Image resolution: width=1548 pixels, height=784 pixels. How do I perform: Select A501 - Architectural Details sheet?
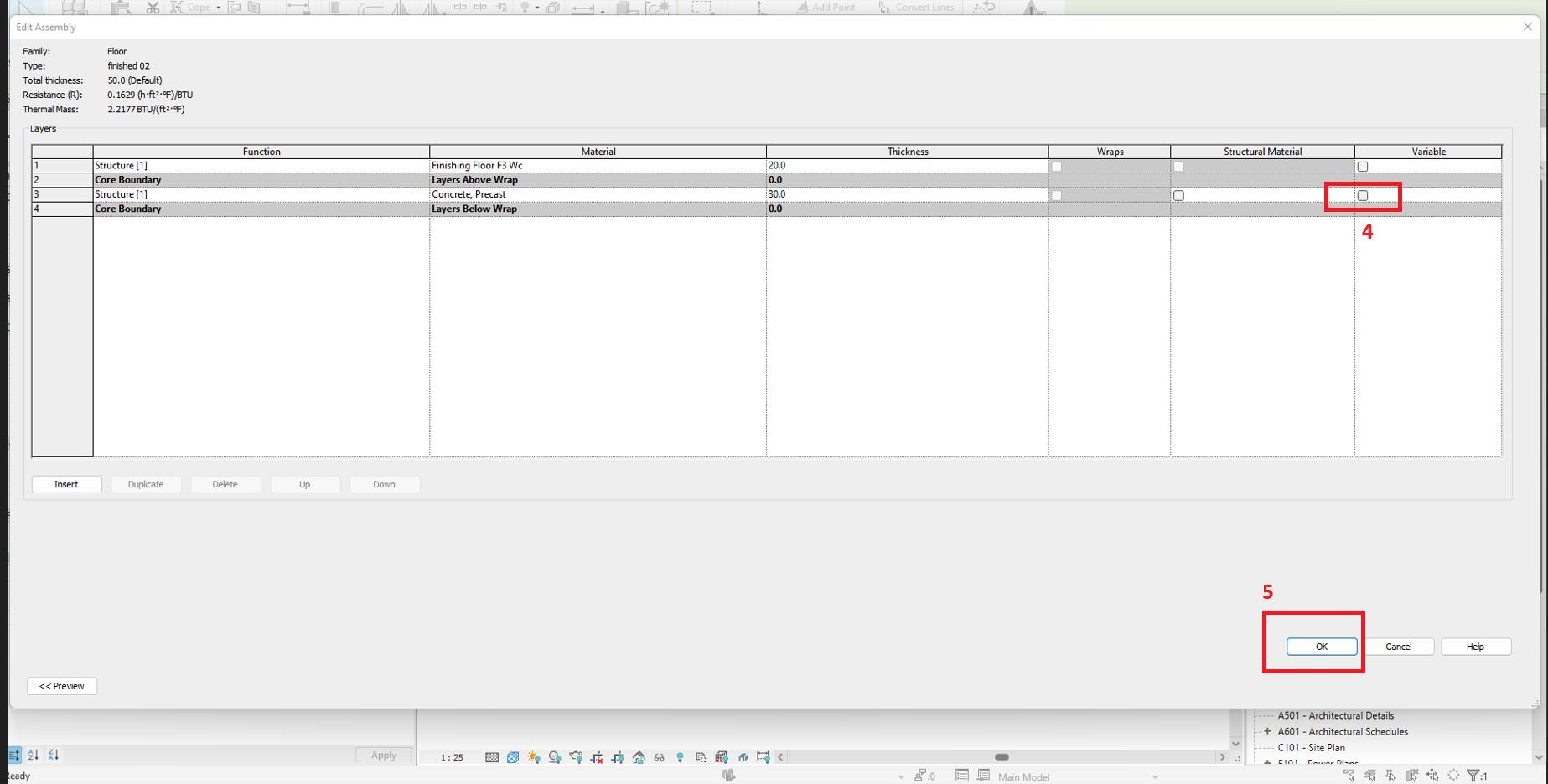1336,715
